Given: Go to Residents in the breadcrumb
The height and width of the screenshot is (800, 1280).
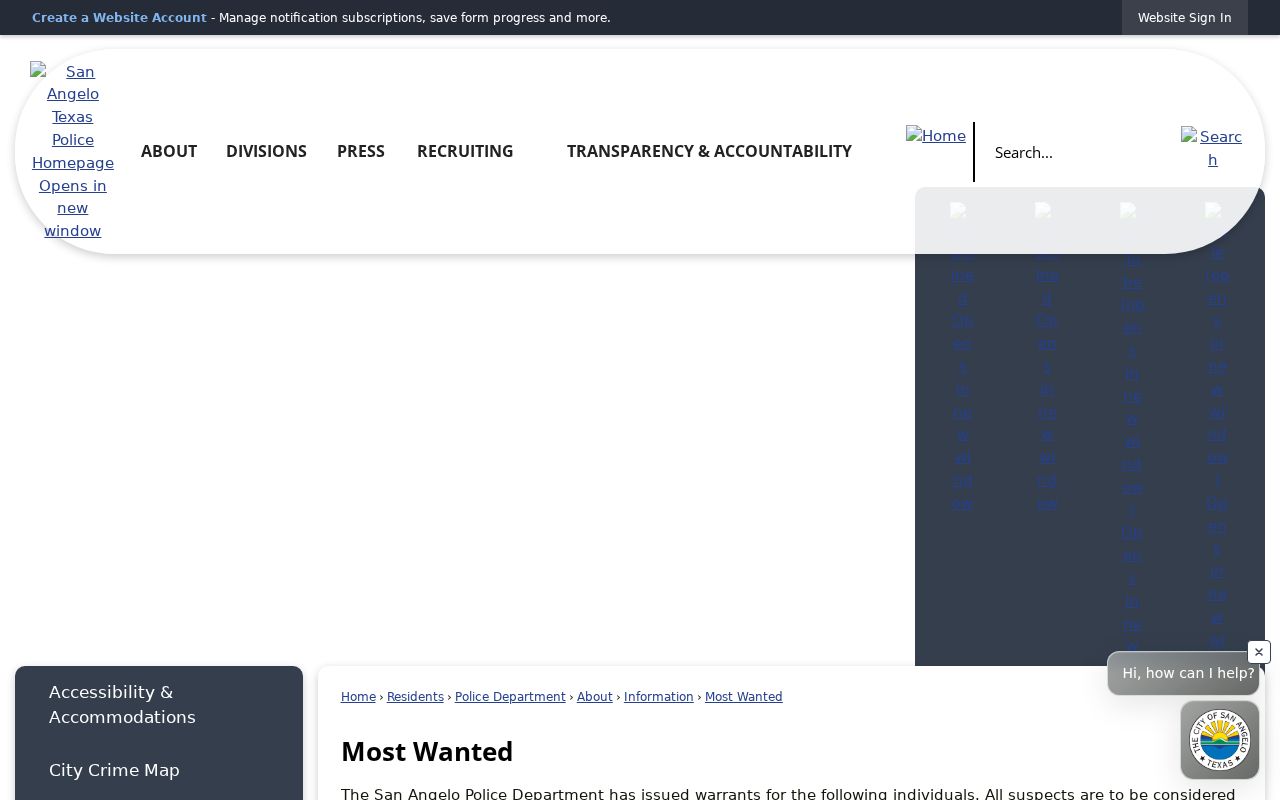Looking at the screenshot, I should pyautogui.click(x=415, y=697).
